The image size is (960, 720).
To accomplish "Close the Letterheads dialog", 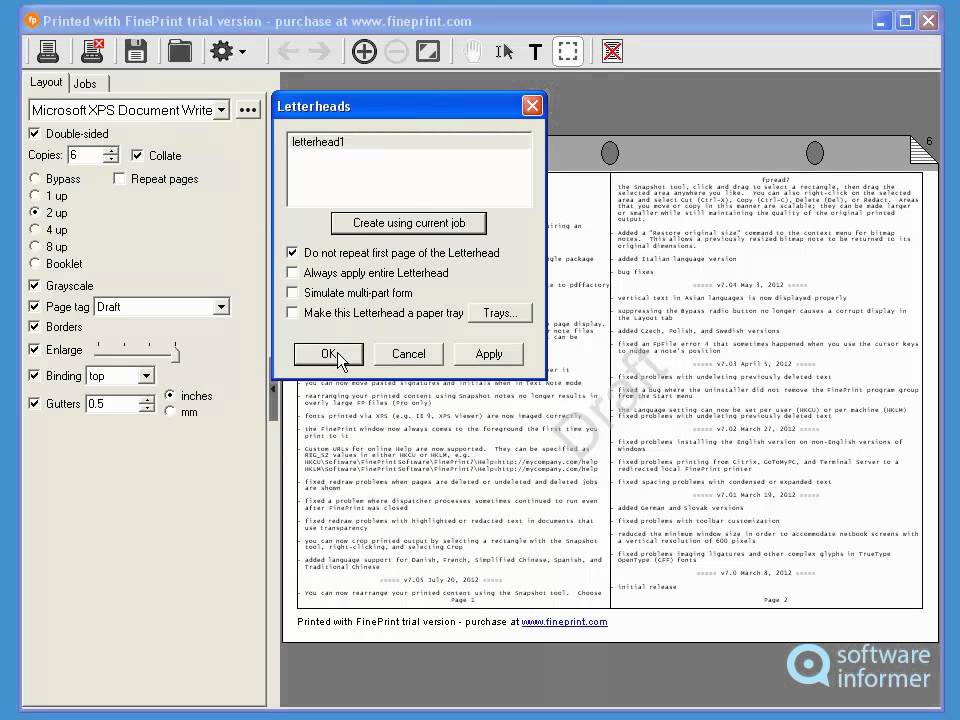I will pyautogui.click(x=532, y=106).
